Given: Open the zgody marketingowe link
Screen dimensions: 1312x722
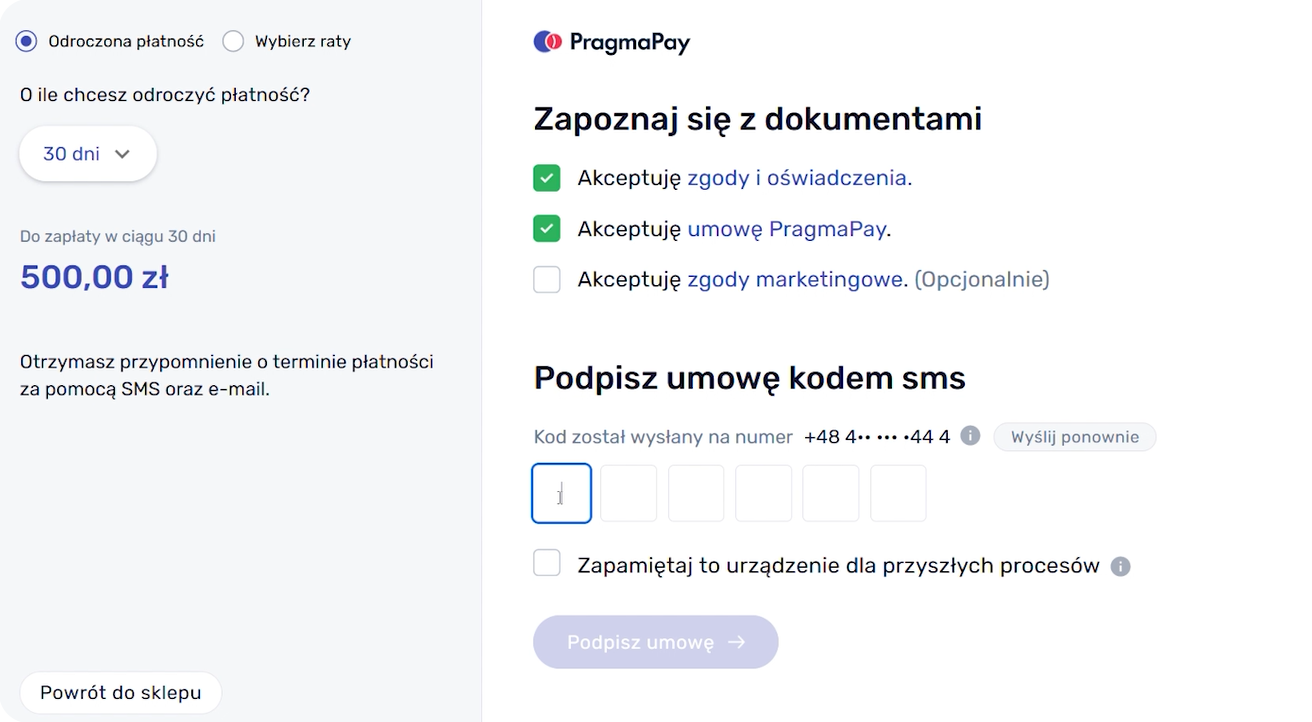Looking at the screenshot, I should point(795,279).
